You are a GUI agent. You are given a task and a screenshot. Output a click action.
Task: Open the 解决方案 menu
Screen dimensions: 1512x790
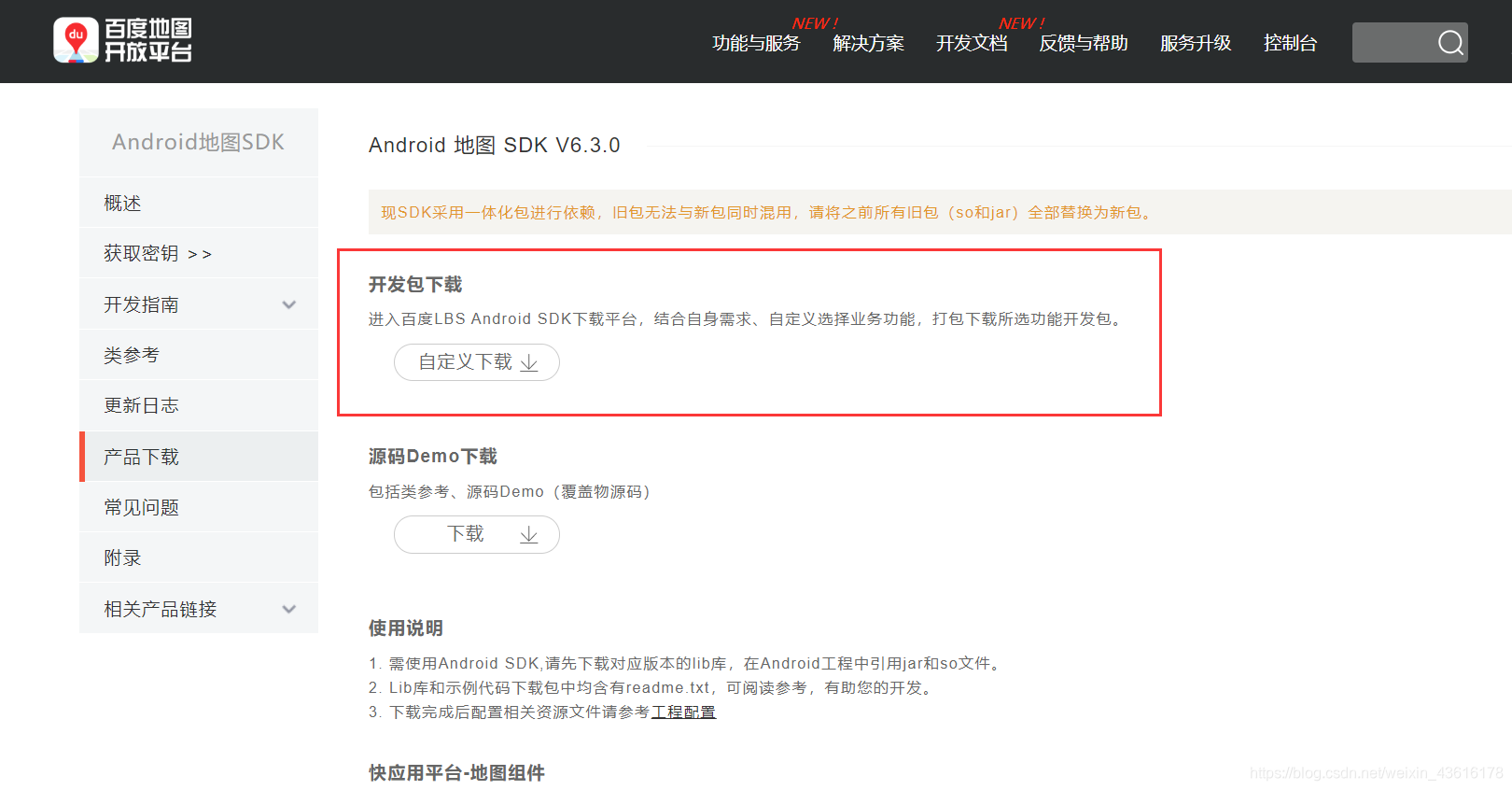tap(868, 43)
